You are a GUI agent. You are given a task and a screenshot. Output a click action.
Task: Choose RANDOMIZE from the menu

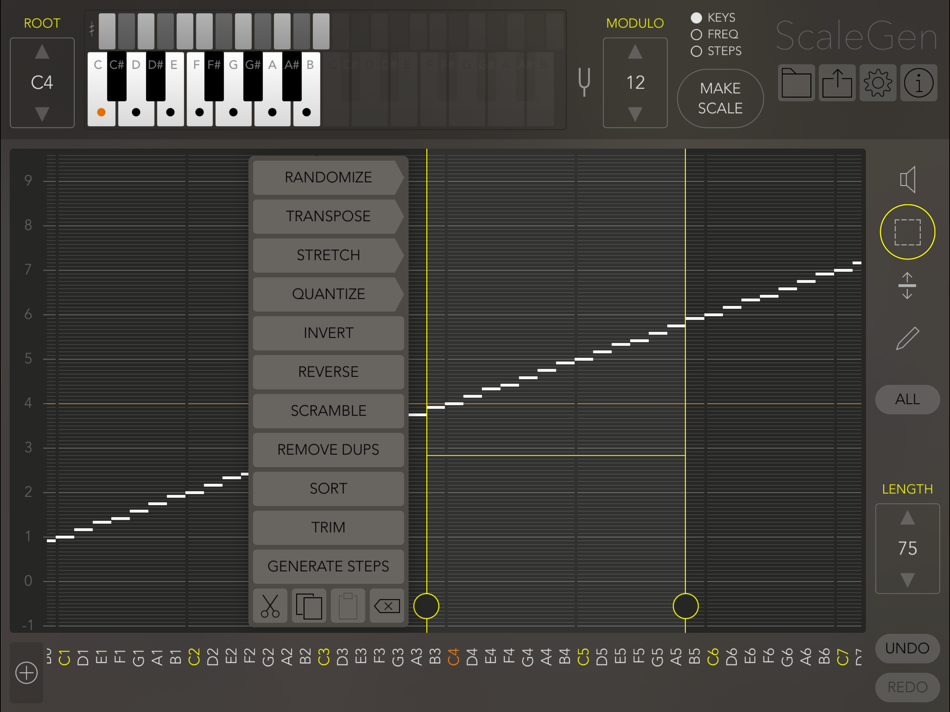328,177
